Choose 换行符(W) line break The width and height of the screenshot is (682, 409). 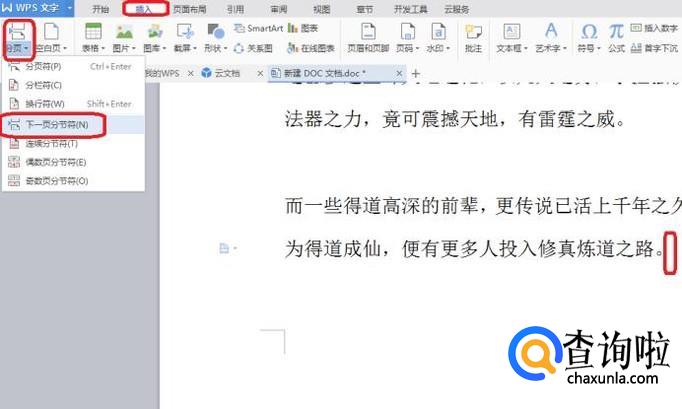click(x=73, y=104)
